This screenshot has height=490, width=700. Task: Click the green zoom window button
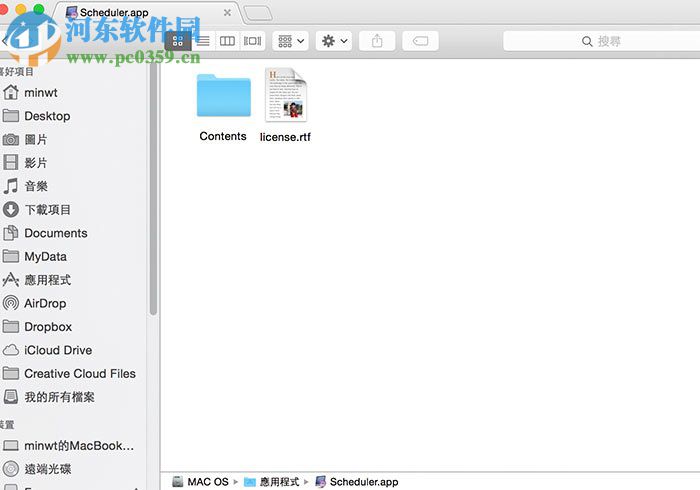(x=39, y=8)
